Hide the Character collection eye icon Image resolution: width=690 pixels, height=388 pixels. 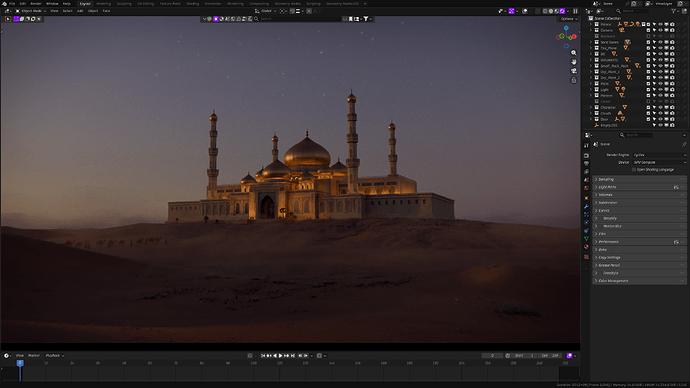[661, 107]
